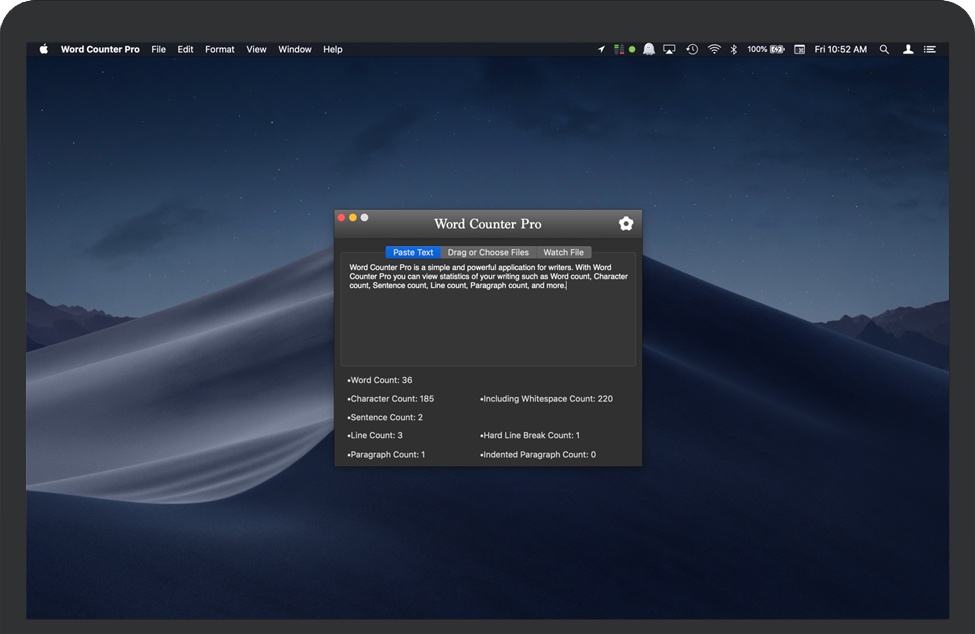Open the View menu

[x=256, y=49]
